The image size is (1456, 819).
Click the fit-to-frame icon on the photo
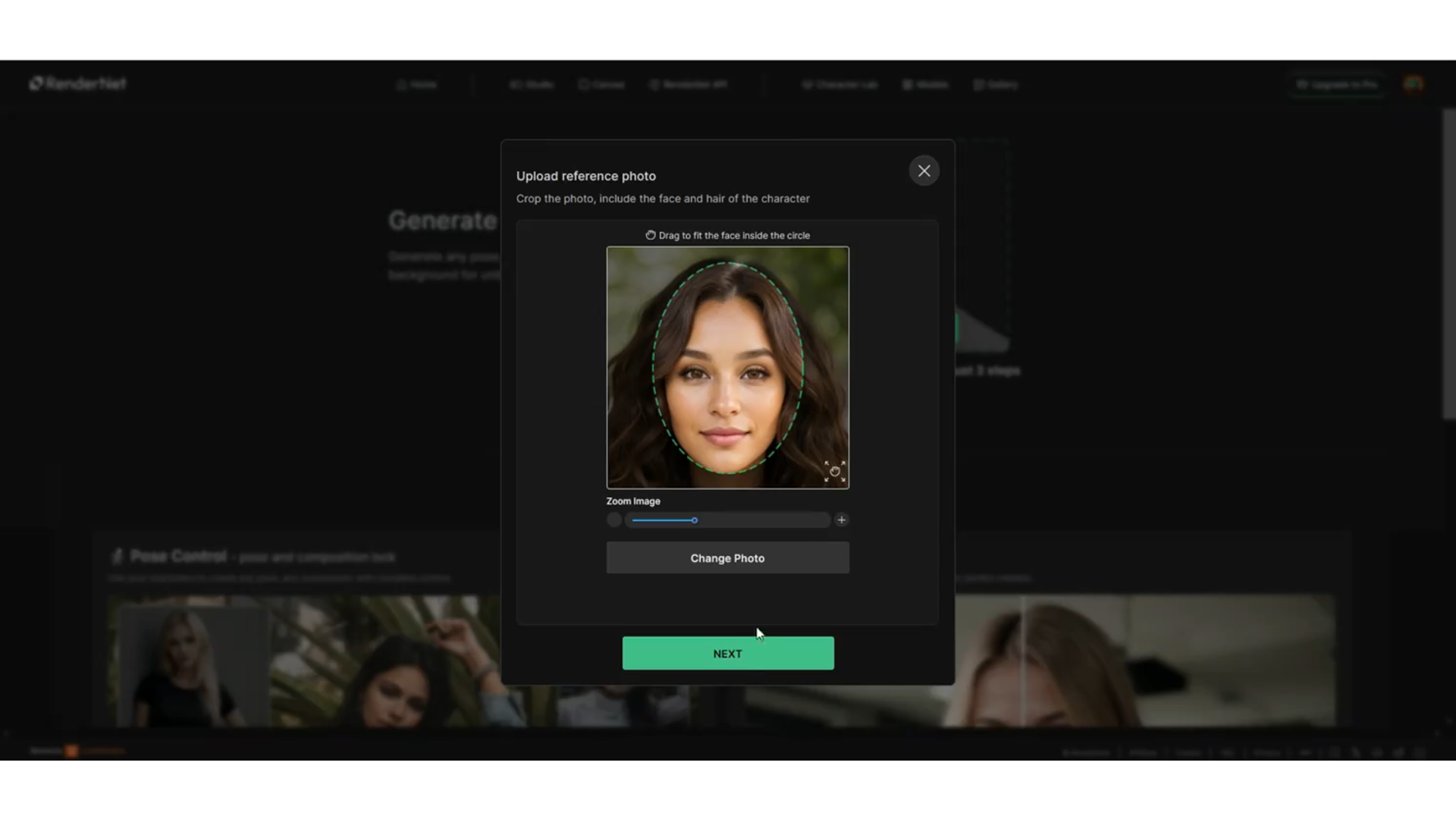(x=835, y=472)
